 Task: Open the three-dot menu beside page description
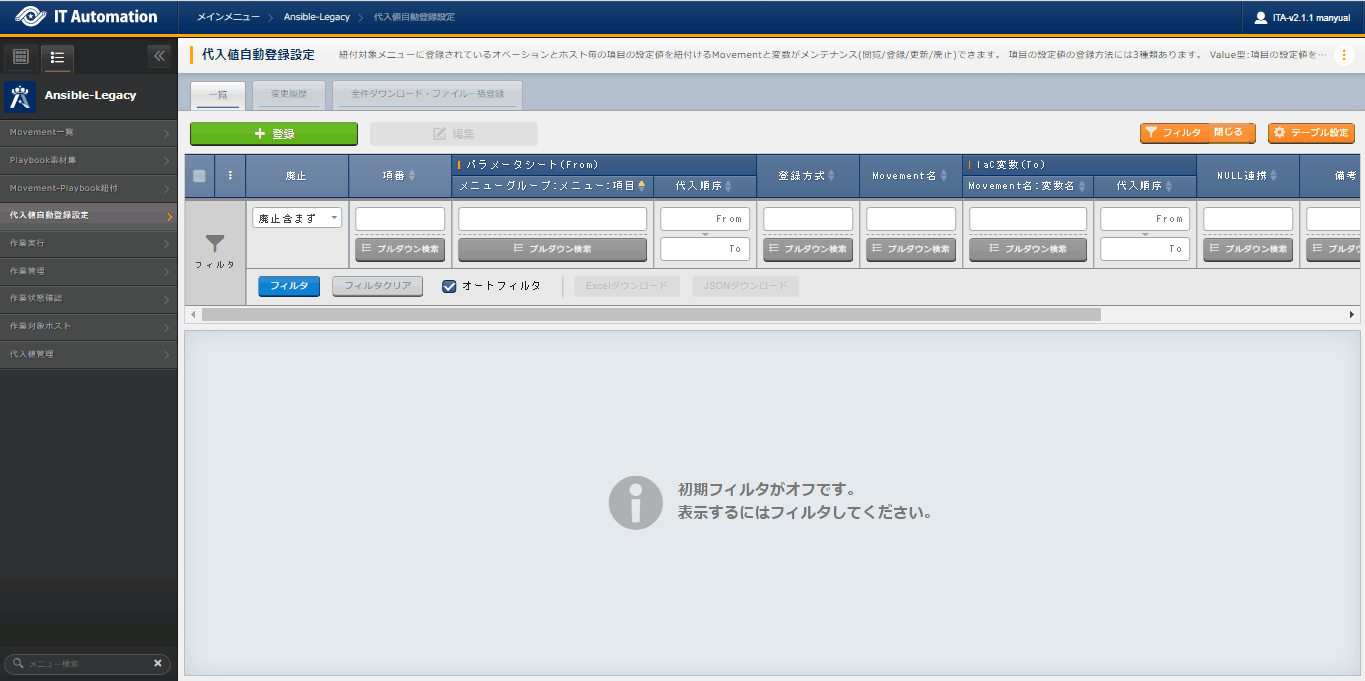click(1344, 55)
